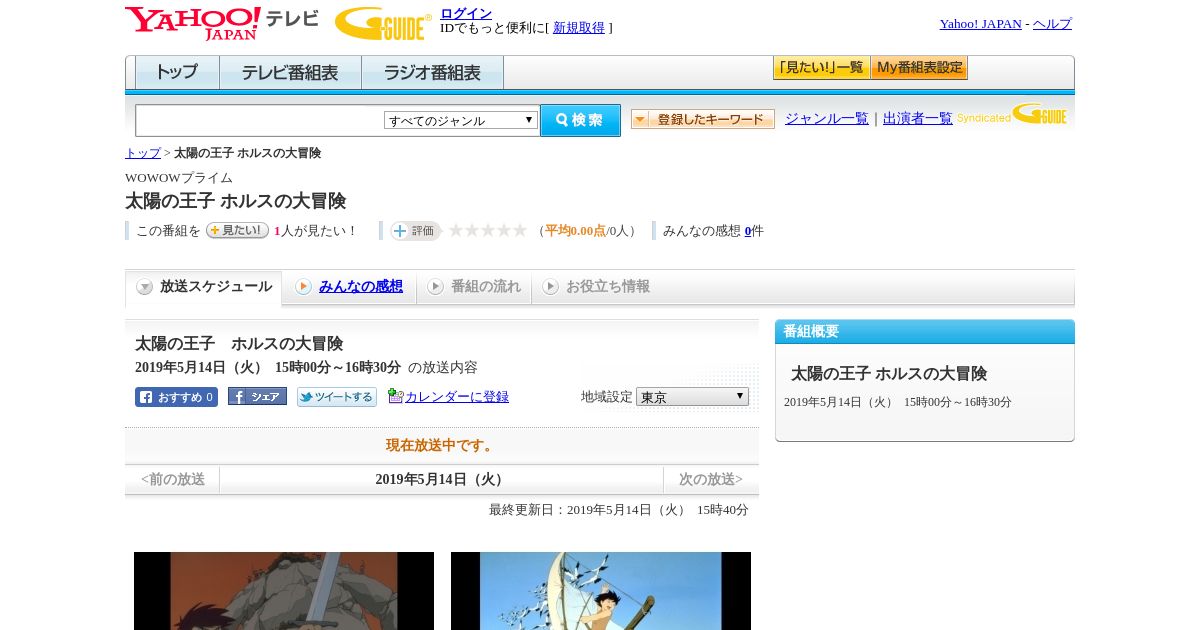Click the arrow icon beside 放送スケジュール
The width and height of the screenshot is (1200, 630).
[145, 287]
